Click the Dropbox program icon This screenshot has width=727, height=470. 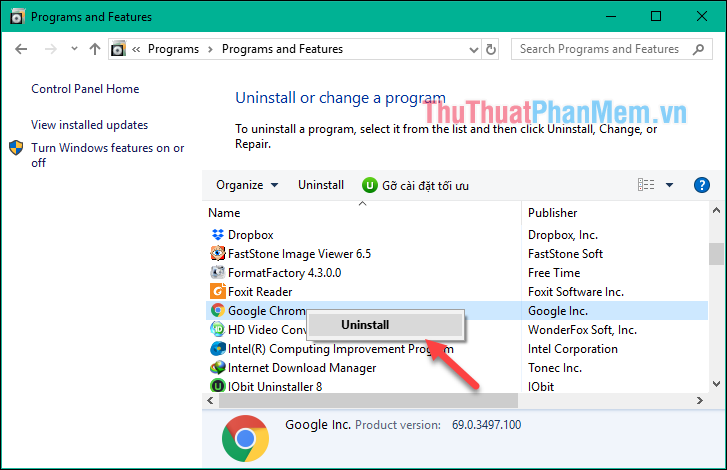pyautogui.click(x=217, y=235)
